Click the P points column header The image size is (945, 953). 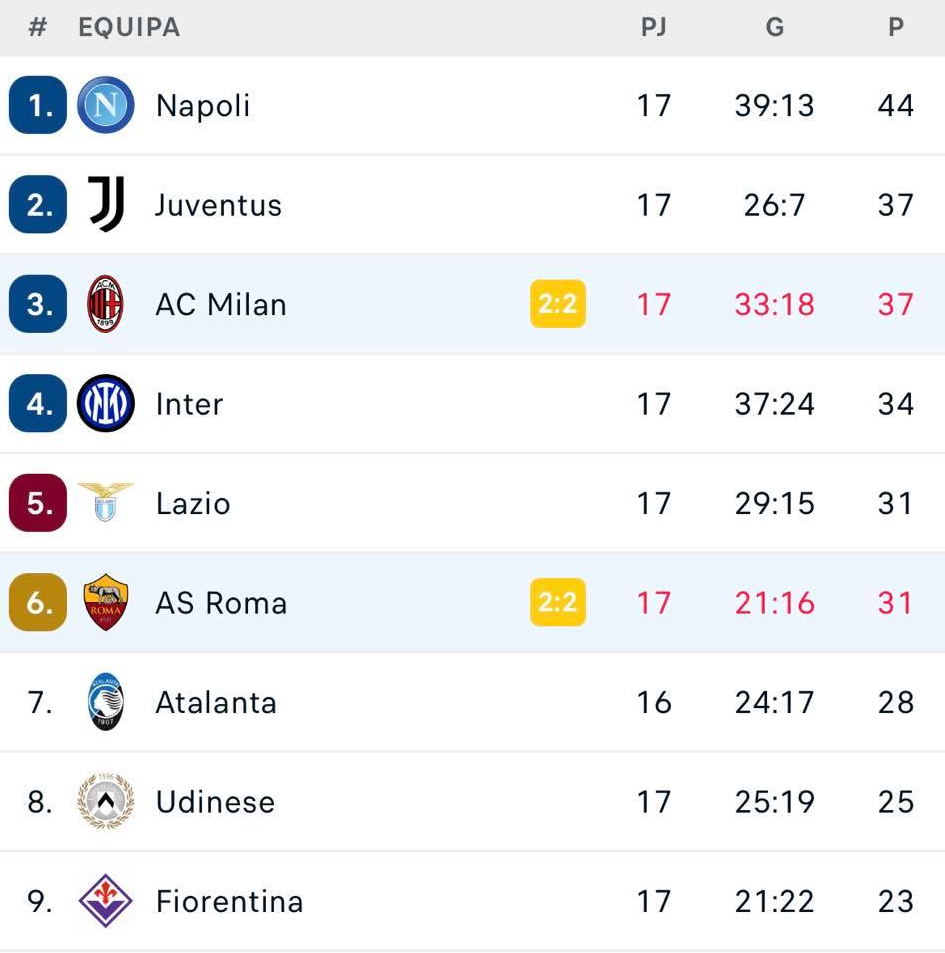pyautogui.click(x=896, y=27)
